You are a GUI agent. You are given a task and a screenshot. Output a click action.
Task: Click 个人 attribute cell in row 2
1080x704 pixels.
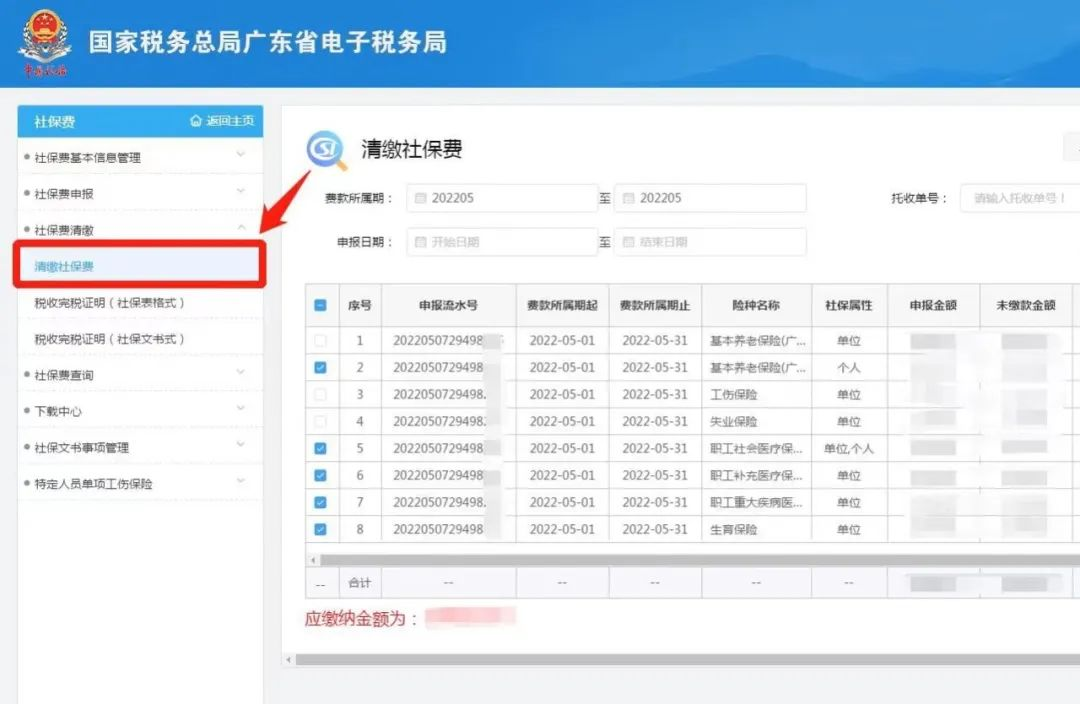click(x=849, y=368)
